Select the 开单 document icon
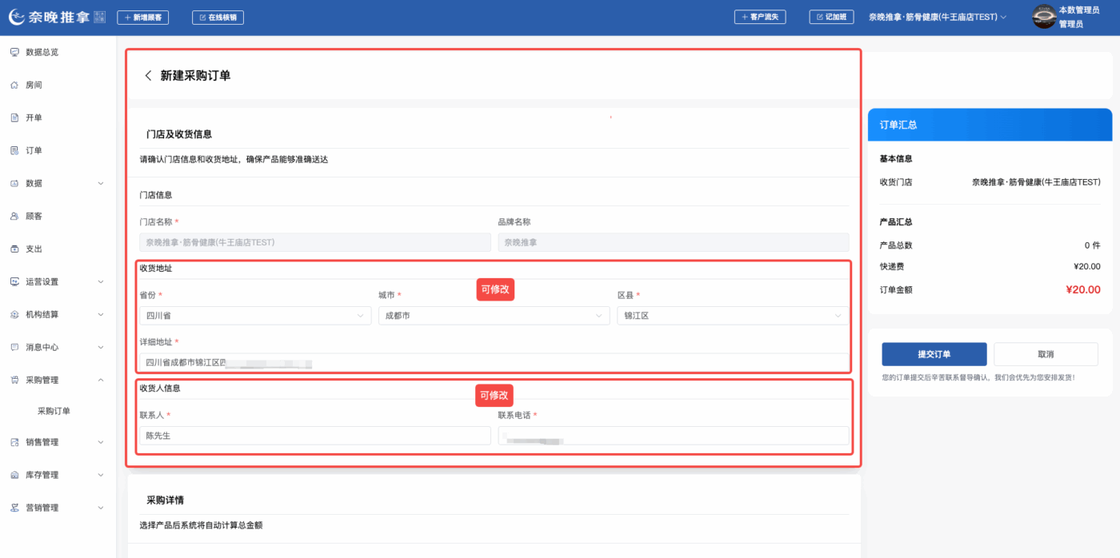The width and height of the screenshot is (1120, 558). click(x=14, y=118)
